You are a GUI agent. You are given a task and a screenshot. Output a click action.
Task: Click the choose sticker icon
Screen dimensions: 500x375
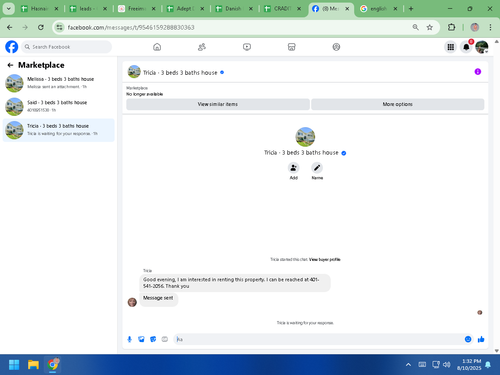point(153,339)
